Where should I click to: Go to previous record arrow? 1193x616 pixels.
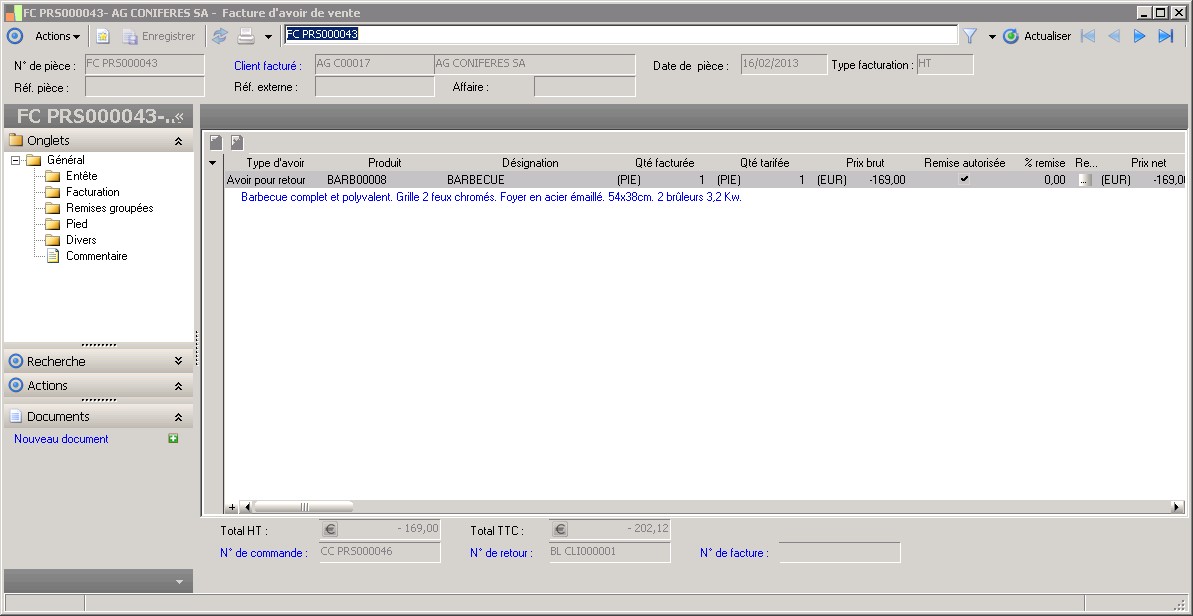[x=1114, y=36]
